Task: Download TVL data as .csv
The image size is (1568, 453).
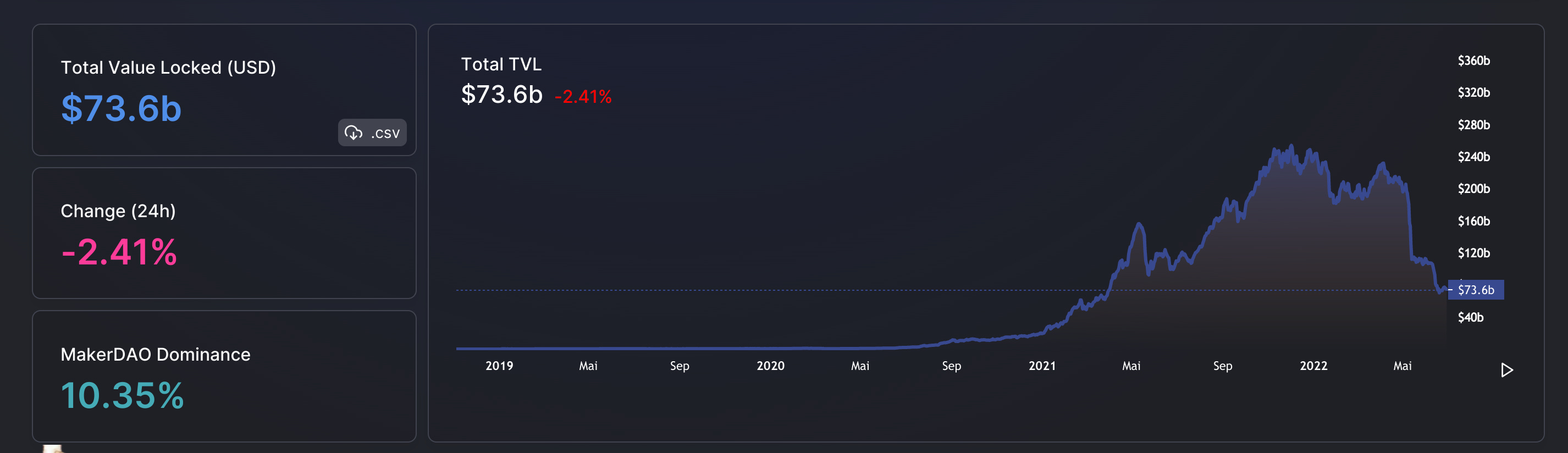Action: pos(372,132)
